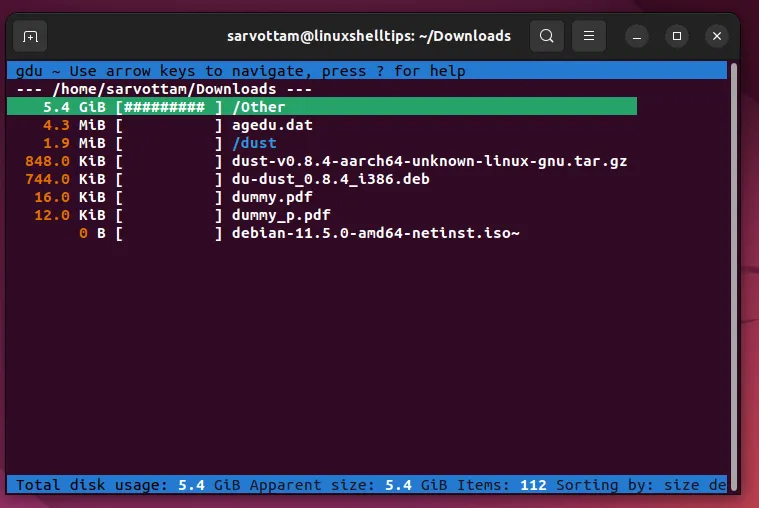Viewport: 759px width, 508px height.
Task: Click the 1.9 MiB size value
Action: 74,143
